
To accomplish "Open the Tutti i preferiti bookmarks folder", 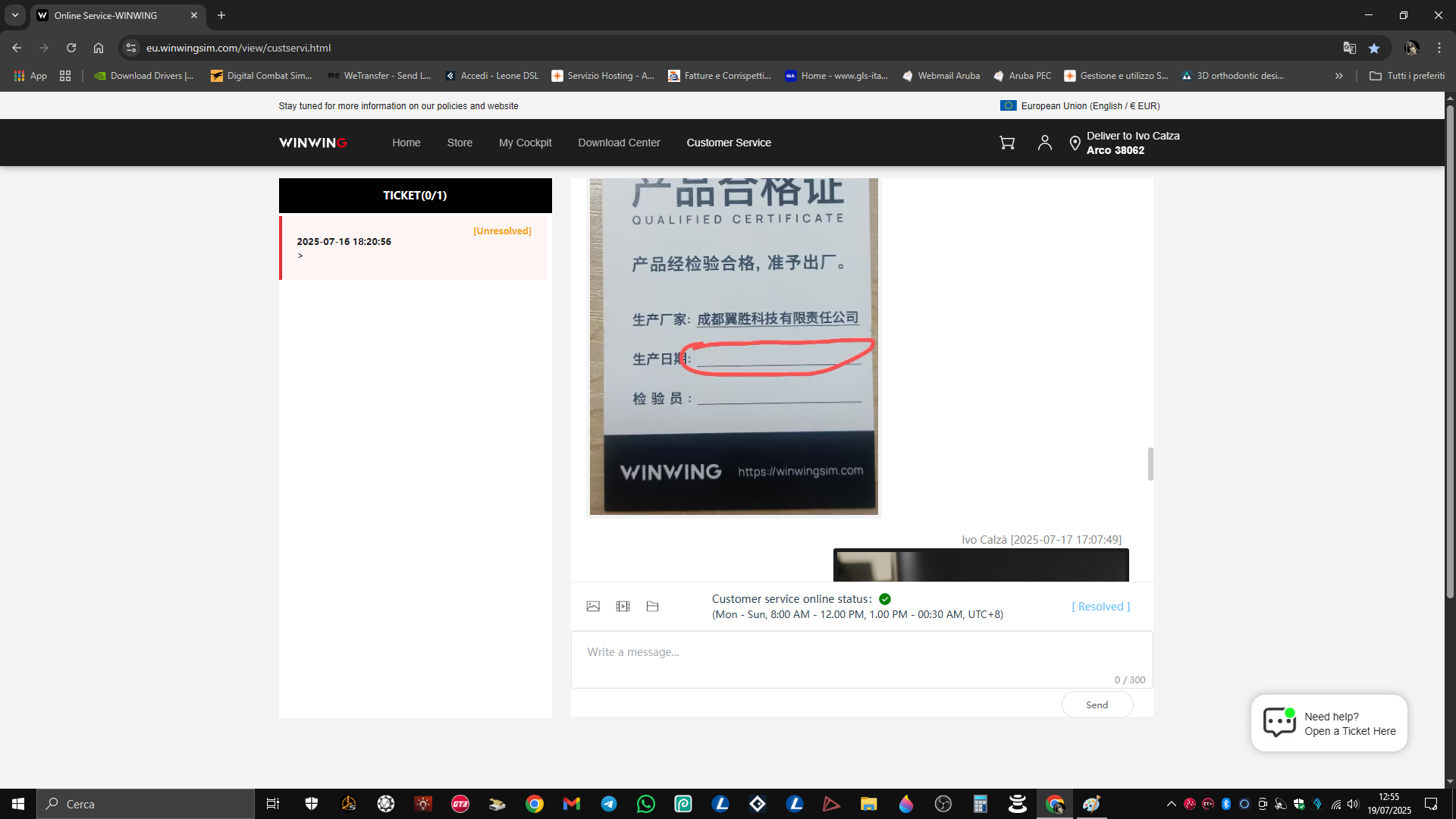I will [1407, 76].
